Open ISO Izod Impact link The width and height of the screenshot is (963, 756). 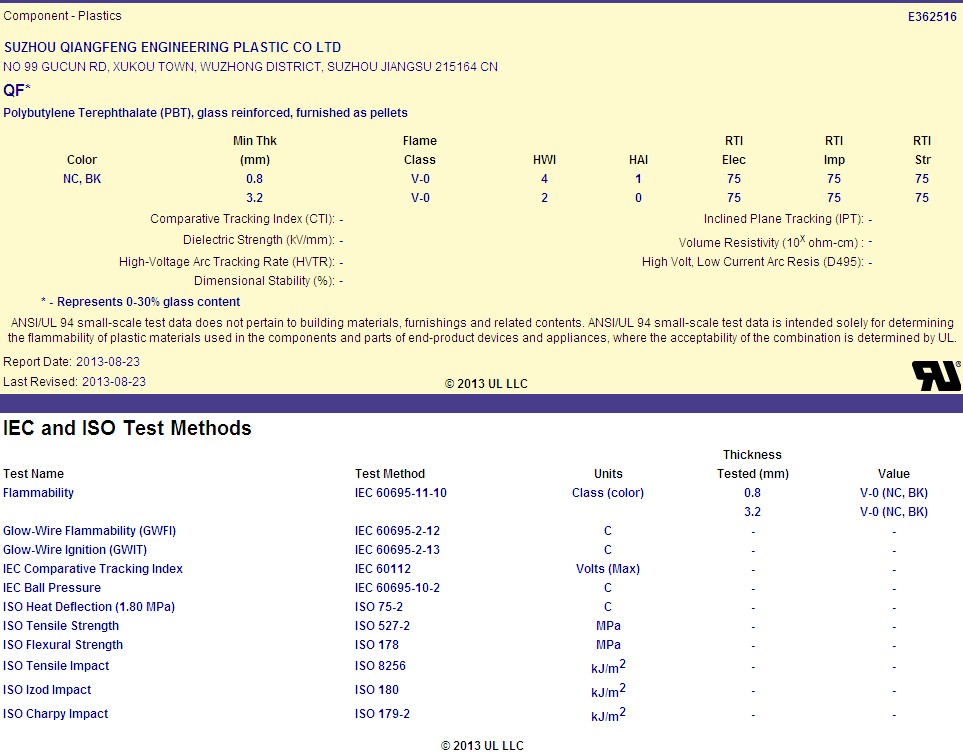coord(47,690)
